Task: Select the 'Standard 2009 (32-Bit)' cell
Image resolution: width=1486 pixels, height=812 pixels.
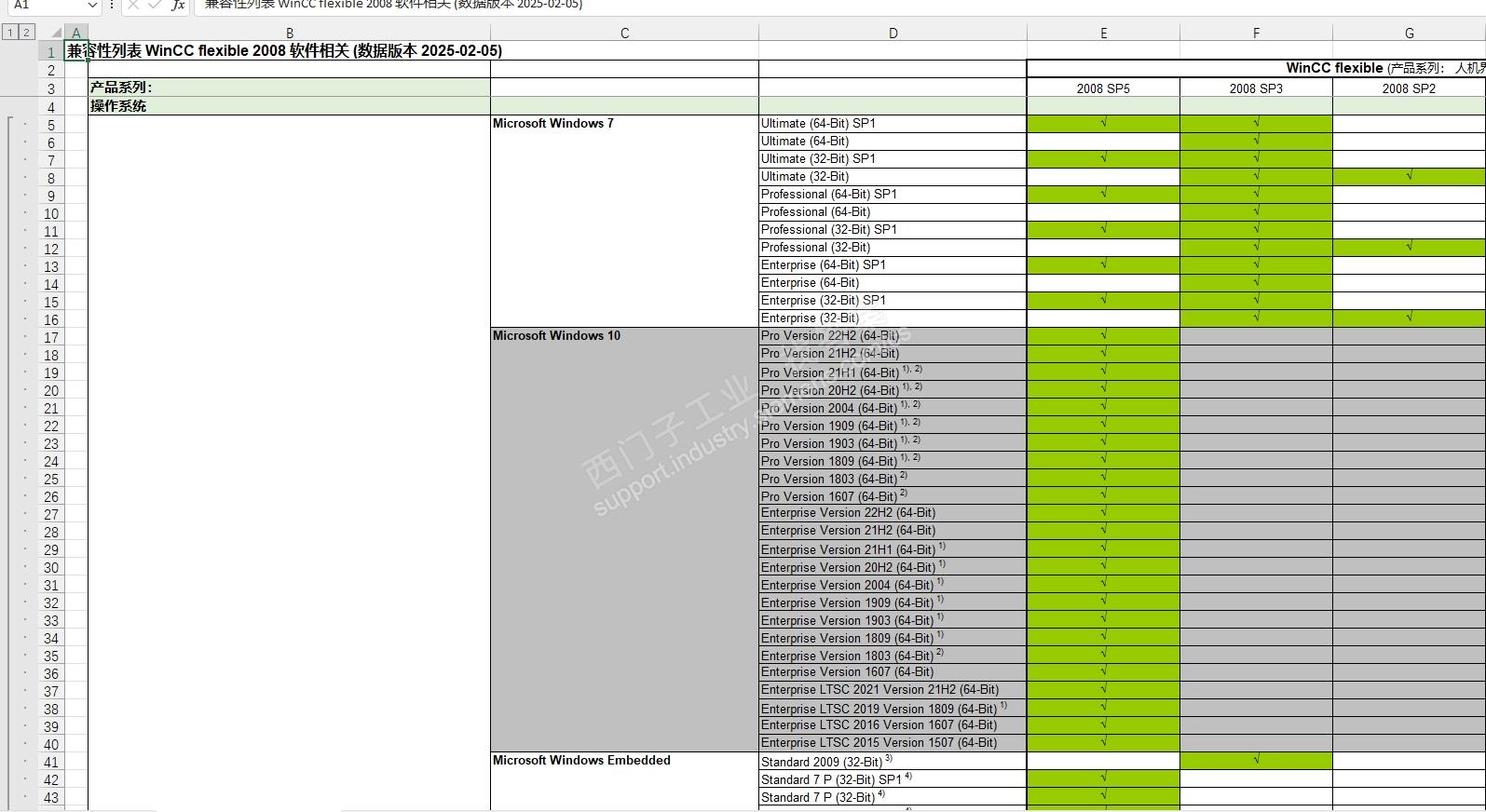Action: (x=893, y=761)
